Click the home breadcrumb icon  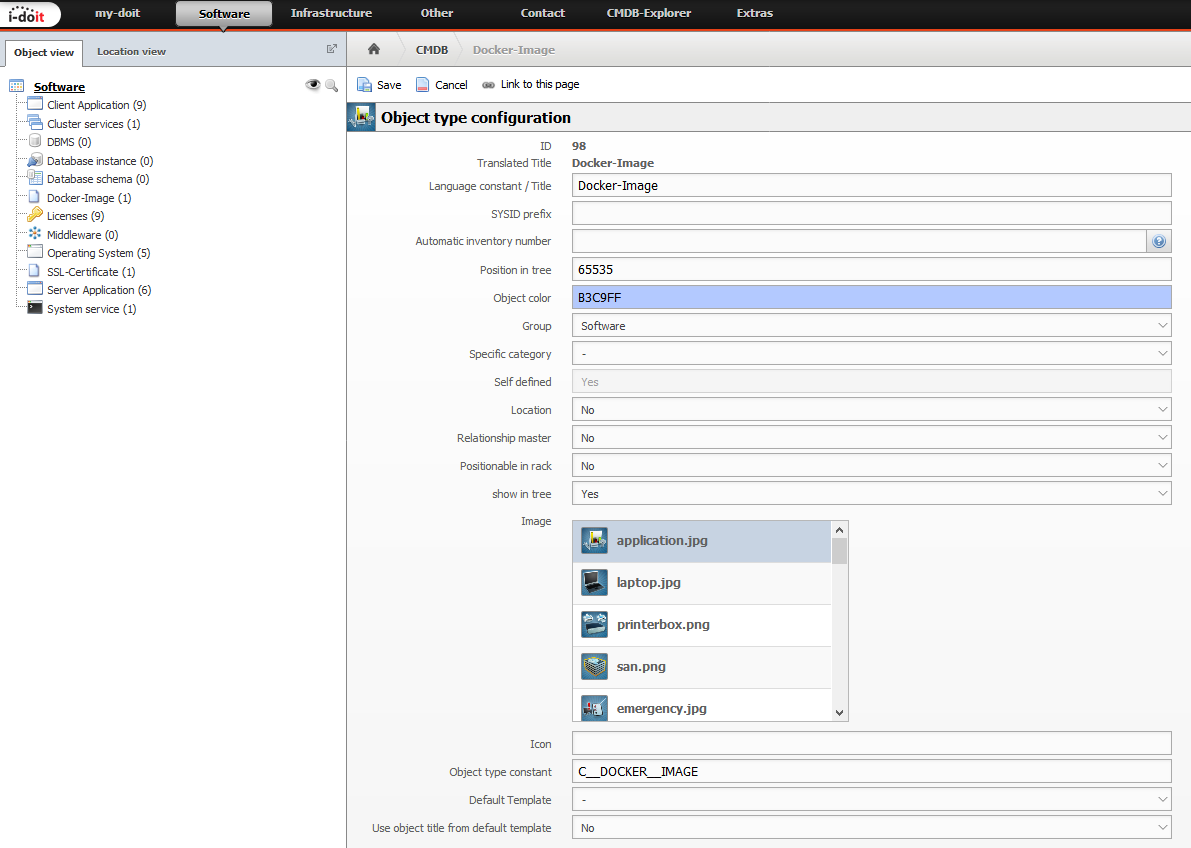[x=374, y=49]
